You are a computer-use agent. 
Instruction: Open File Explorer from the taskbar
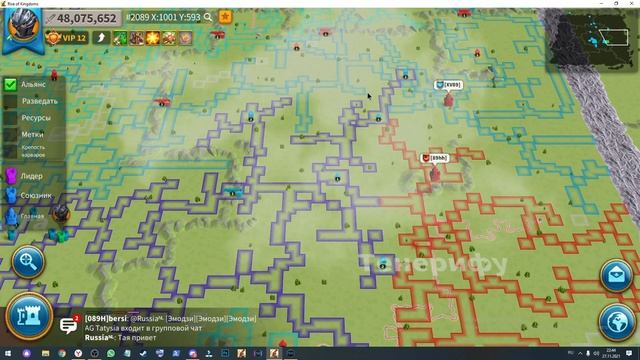[x=45, y=353]
